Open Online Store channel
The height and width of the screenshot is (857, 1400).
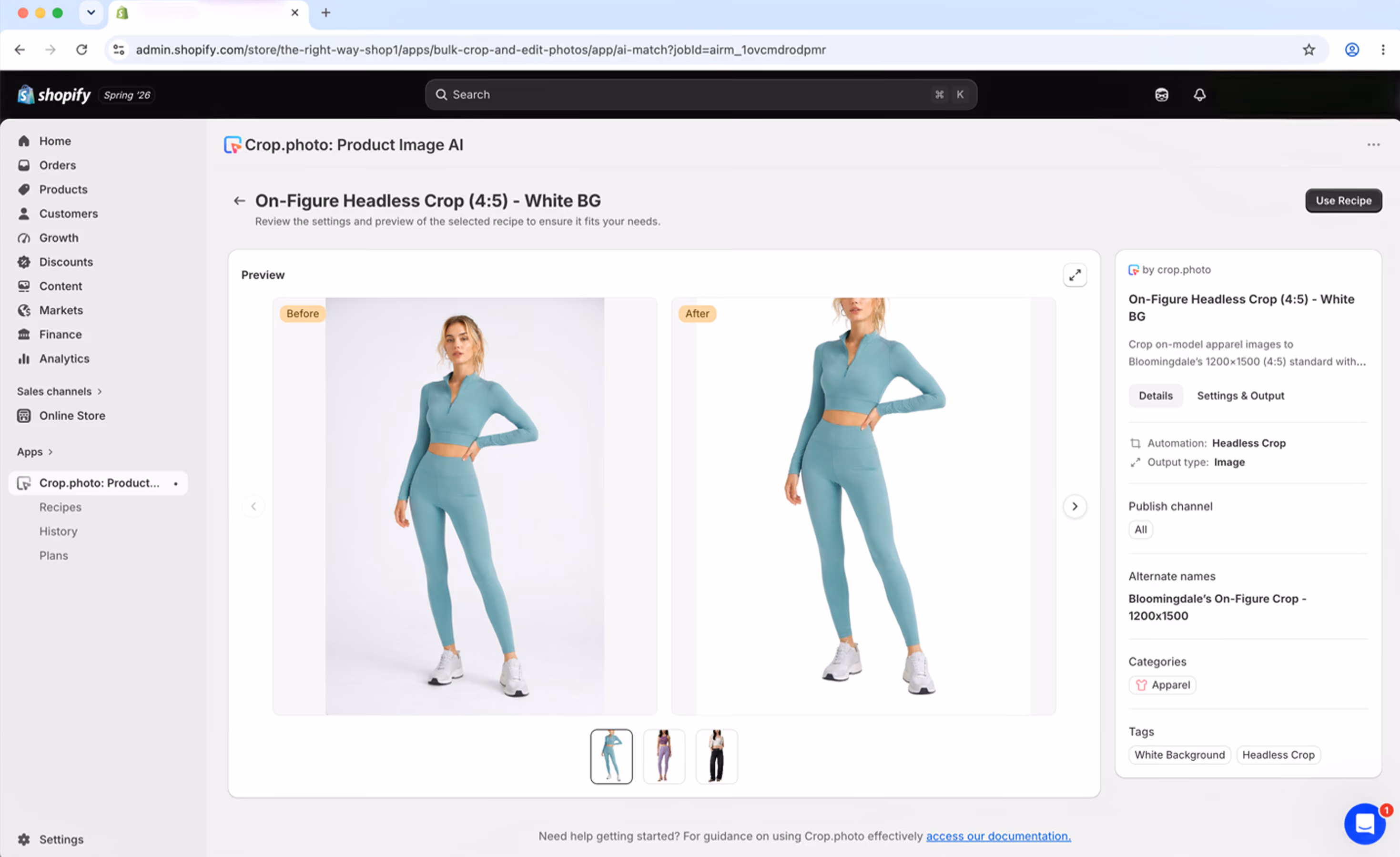pyautogui.click(x=71, y=416)
